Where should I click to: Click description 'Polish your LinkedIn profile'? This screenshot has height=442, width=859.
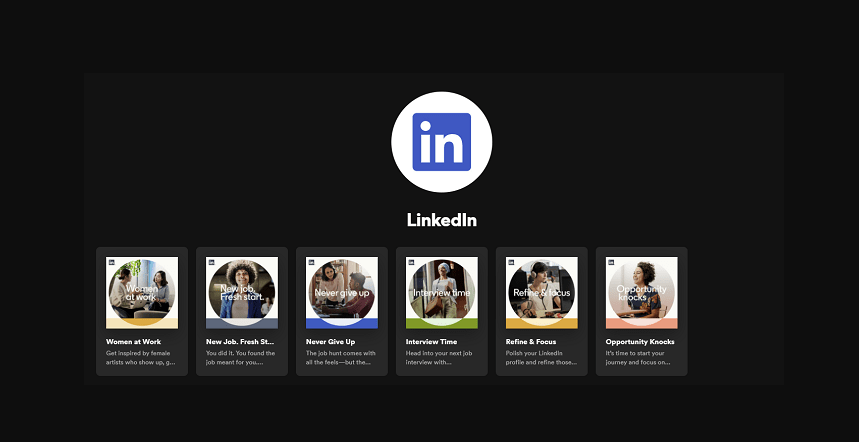541,358
